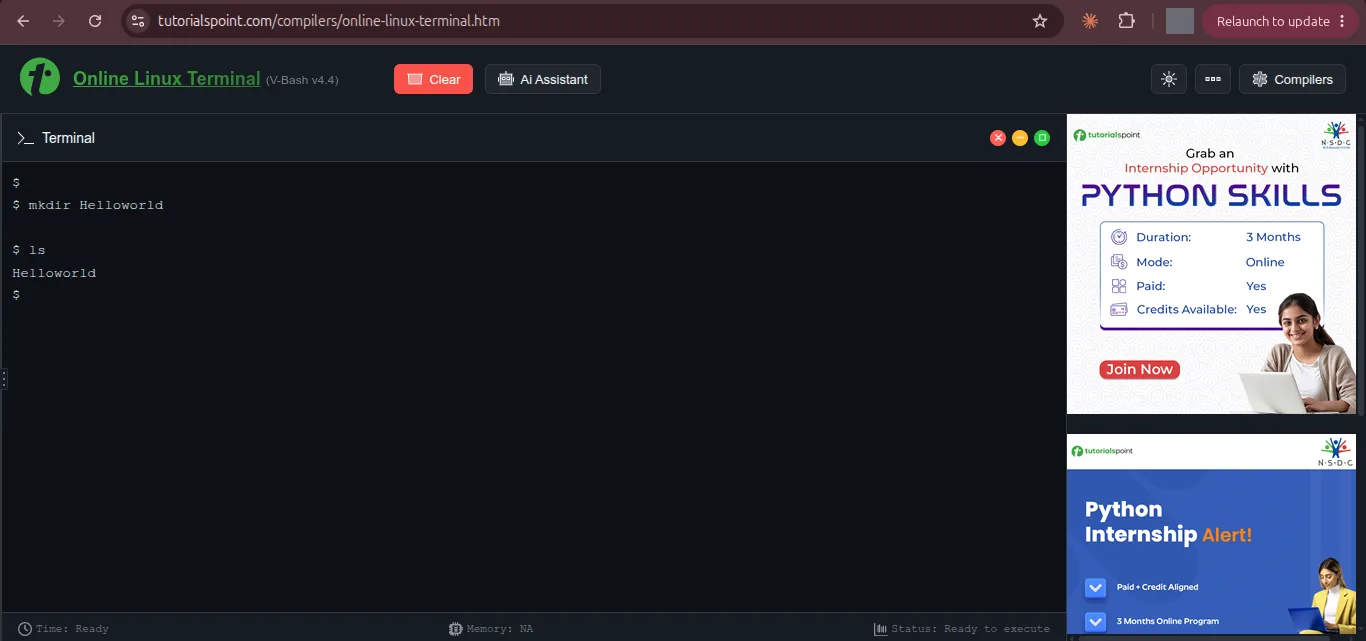The image size is (1366, 641).
Task: Open the Extensions puzzle icon
Action: click(x=1126, y=21)
